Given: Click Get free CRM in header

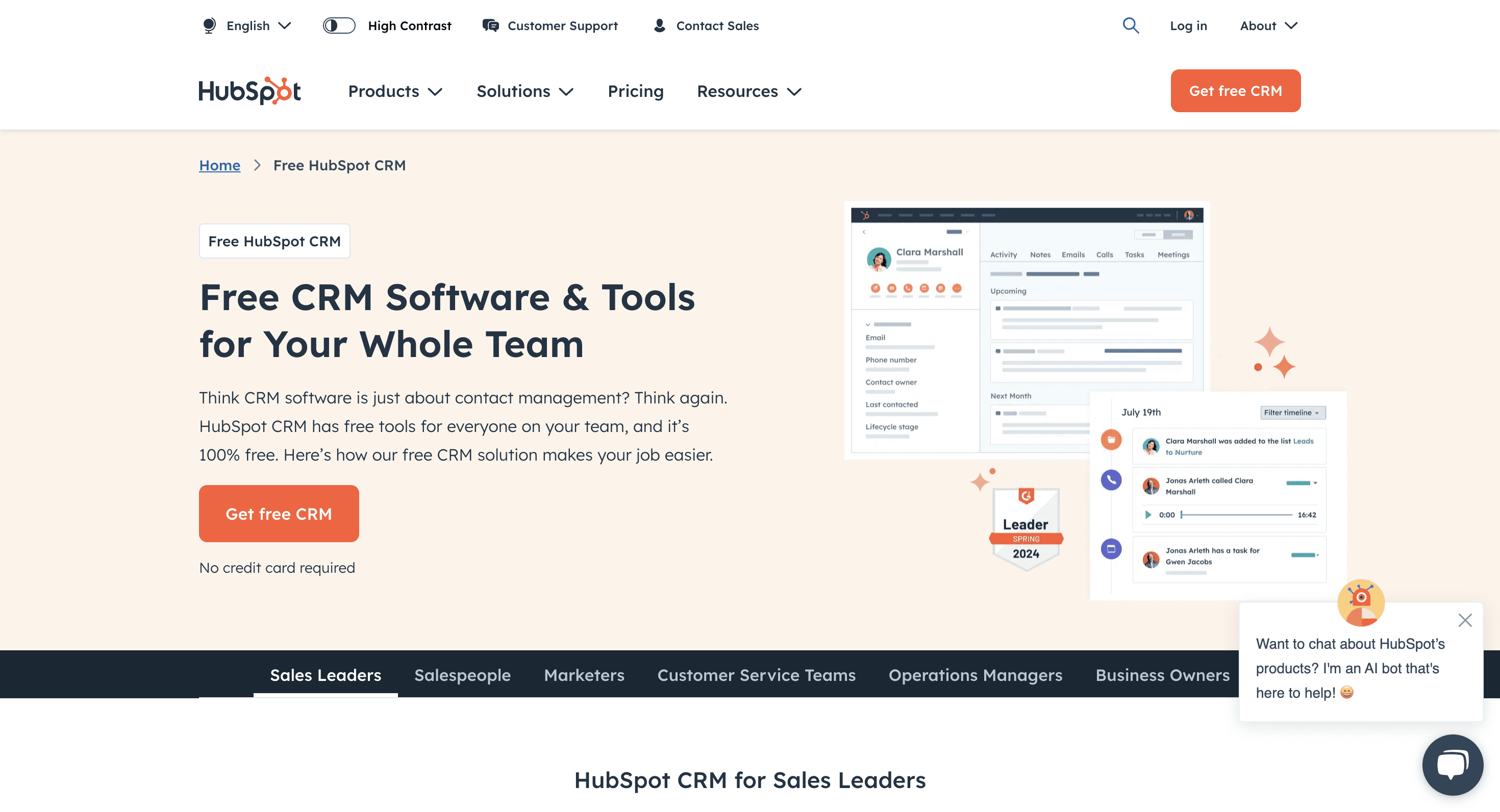Looking at the screenshot, I should [x=1235, y=91].
